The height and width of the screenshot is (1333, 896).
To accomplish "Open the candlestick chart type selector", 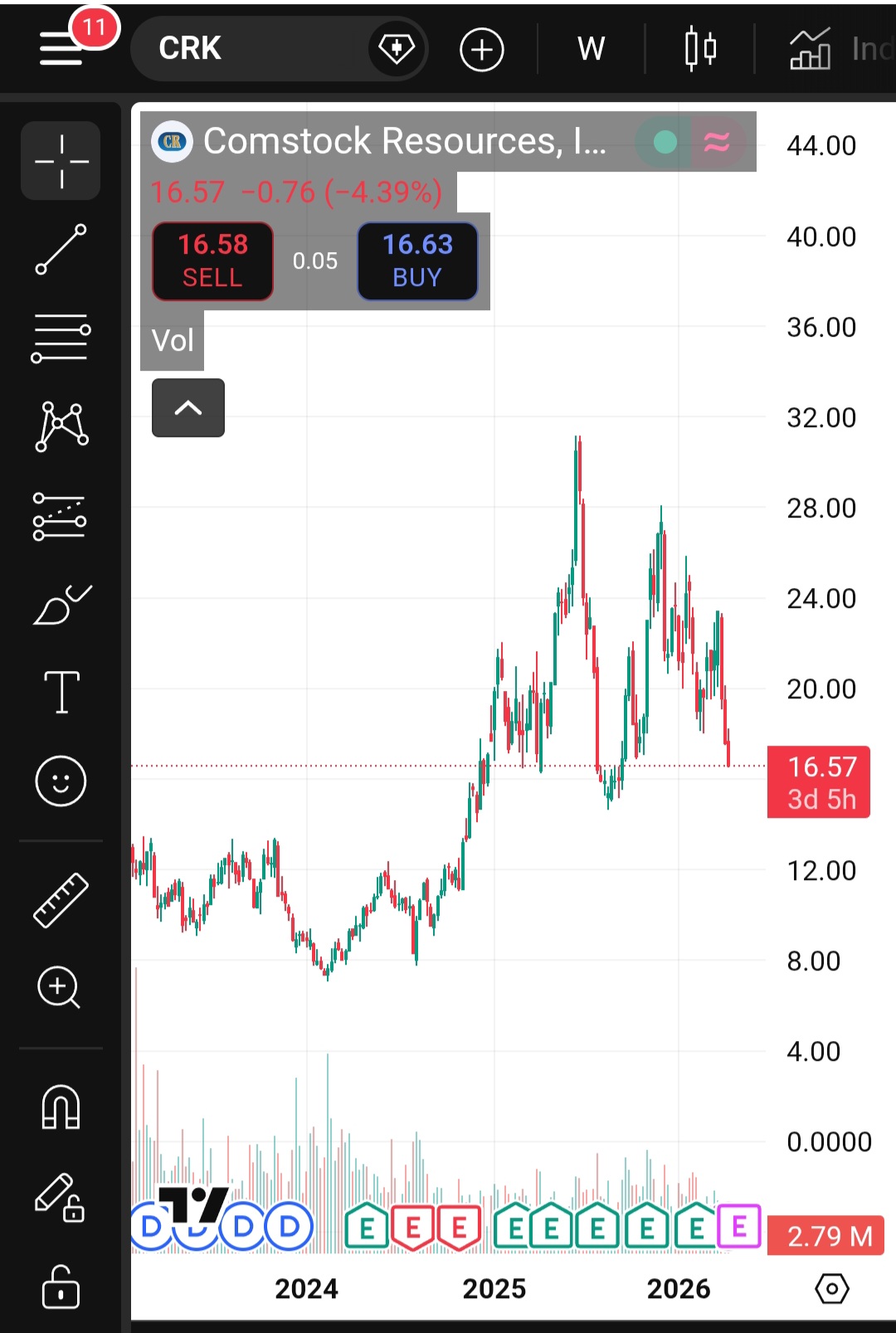I will tap(700, 49).
